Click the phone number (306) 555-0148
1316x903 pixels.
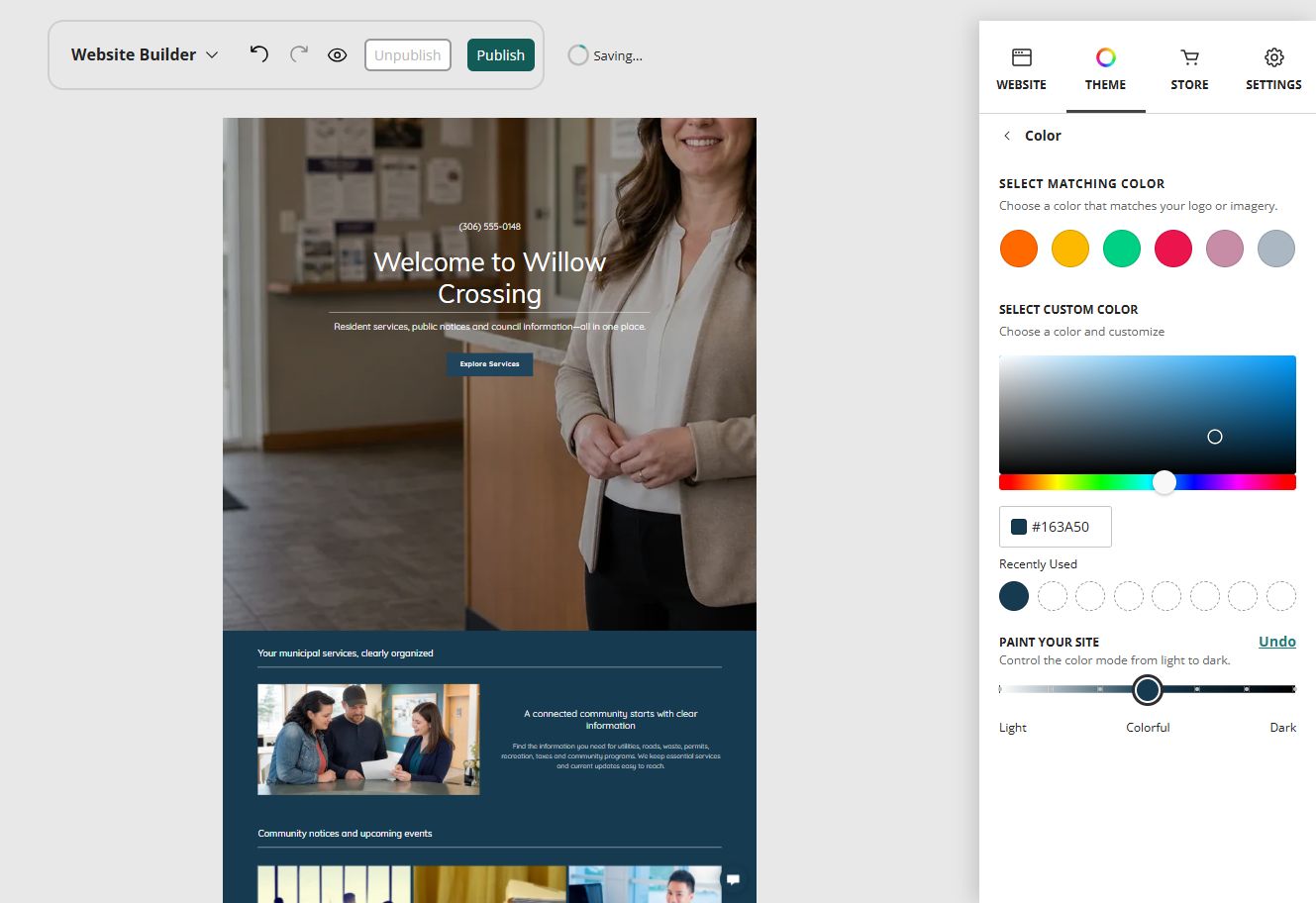(x=489, y=227)
